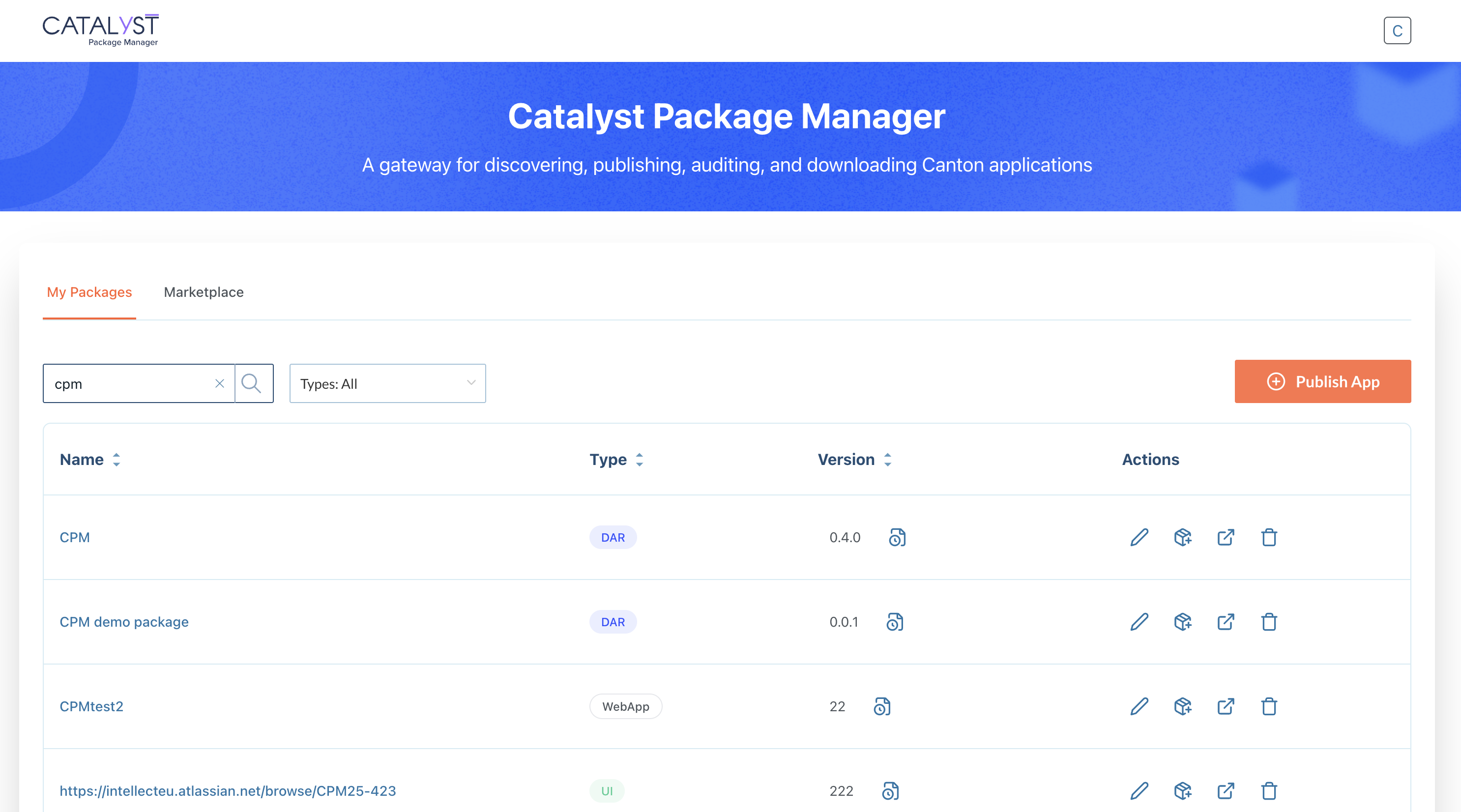Image resolution: width=1461 pixels, height=812 pixels.
Task: Open the Types: All filter dropdown
Action: coord(387,383)
